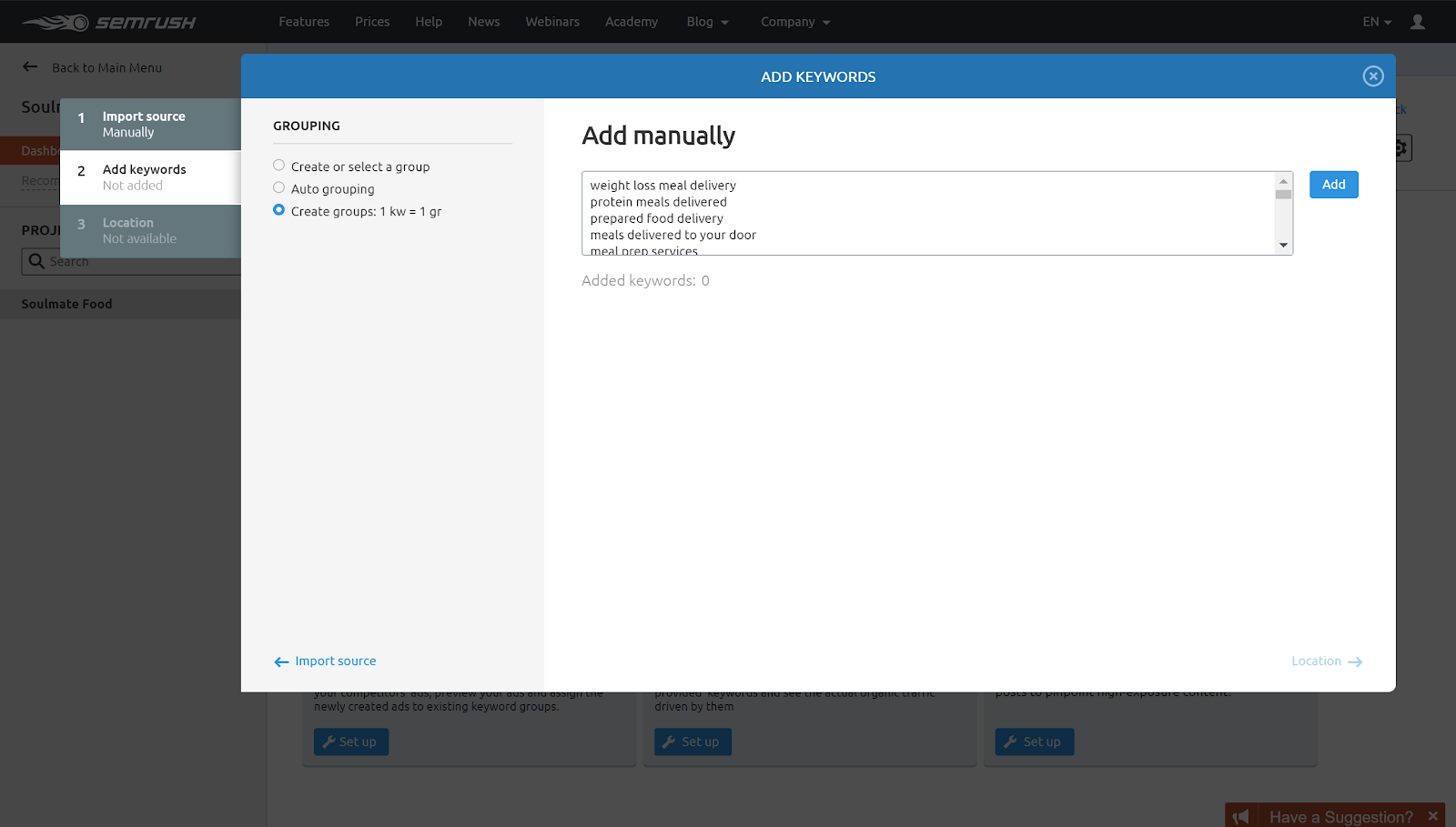1456x827 pixels.
Task: Click Have a Suggestion? button
Action: point(1341,817)
